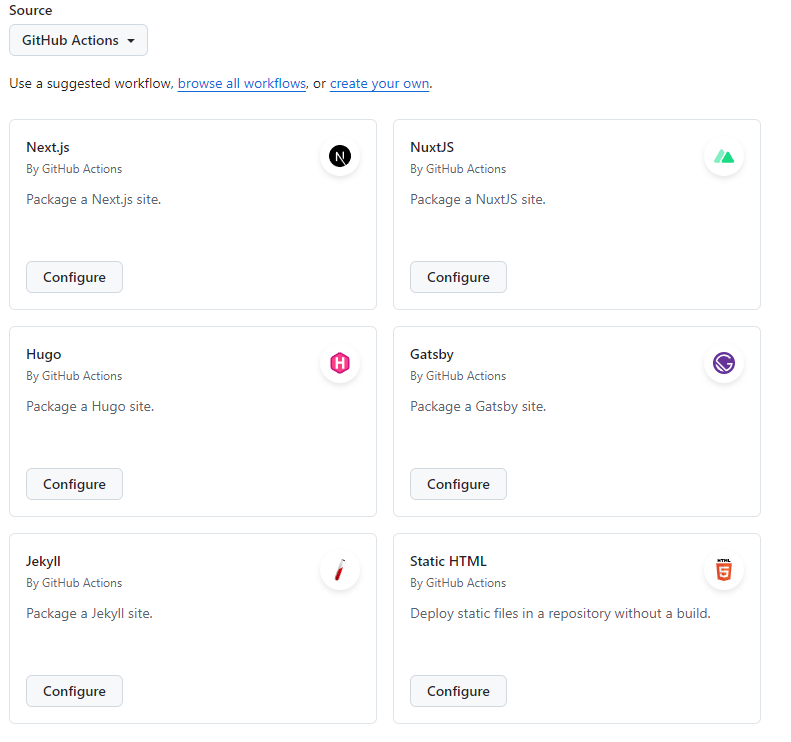Click the green NuxtJS logo icon
This screenshot has width=791, height=742.
pos(724,157)
